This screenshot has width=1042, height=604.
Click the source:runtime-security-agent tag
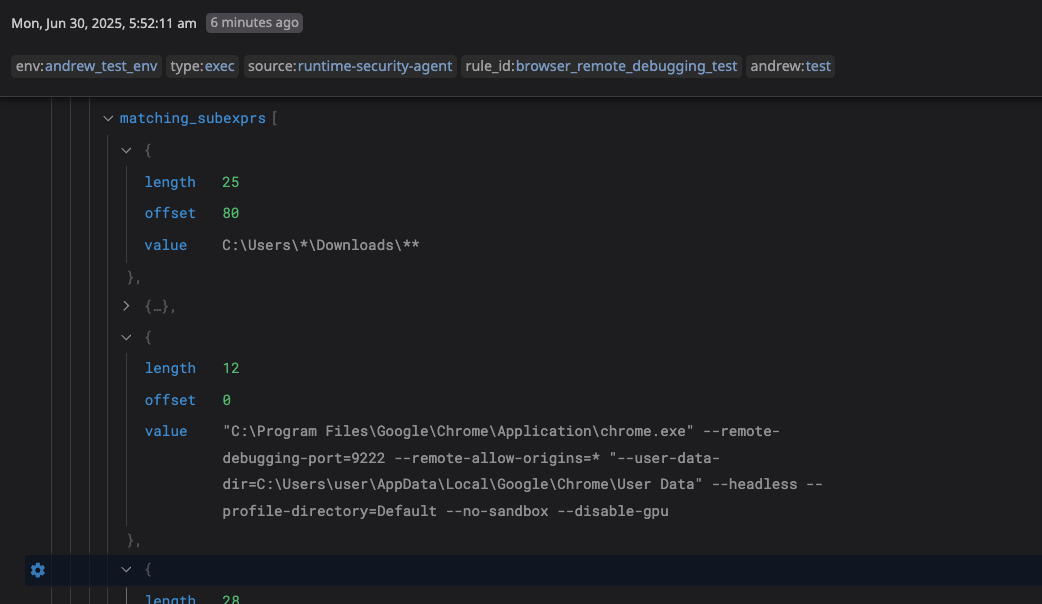[x=350, y=66]
